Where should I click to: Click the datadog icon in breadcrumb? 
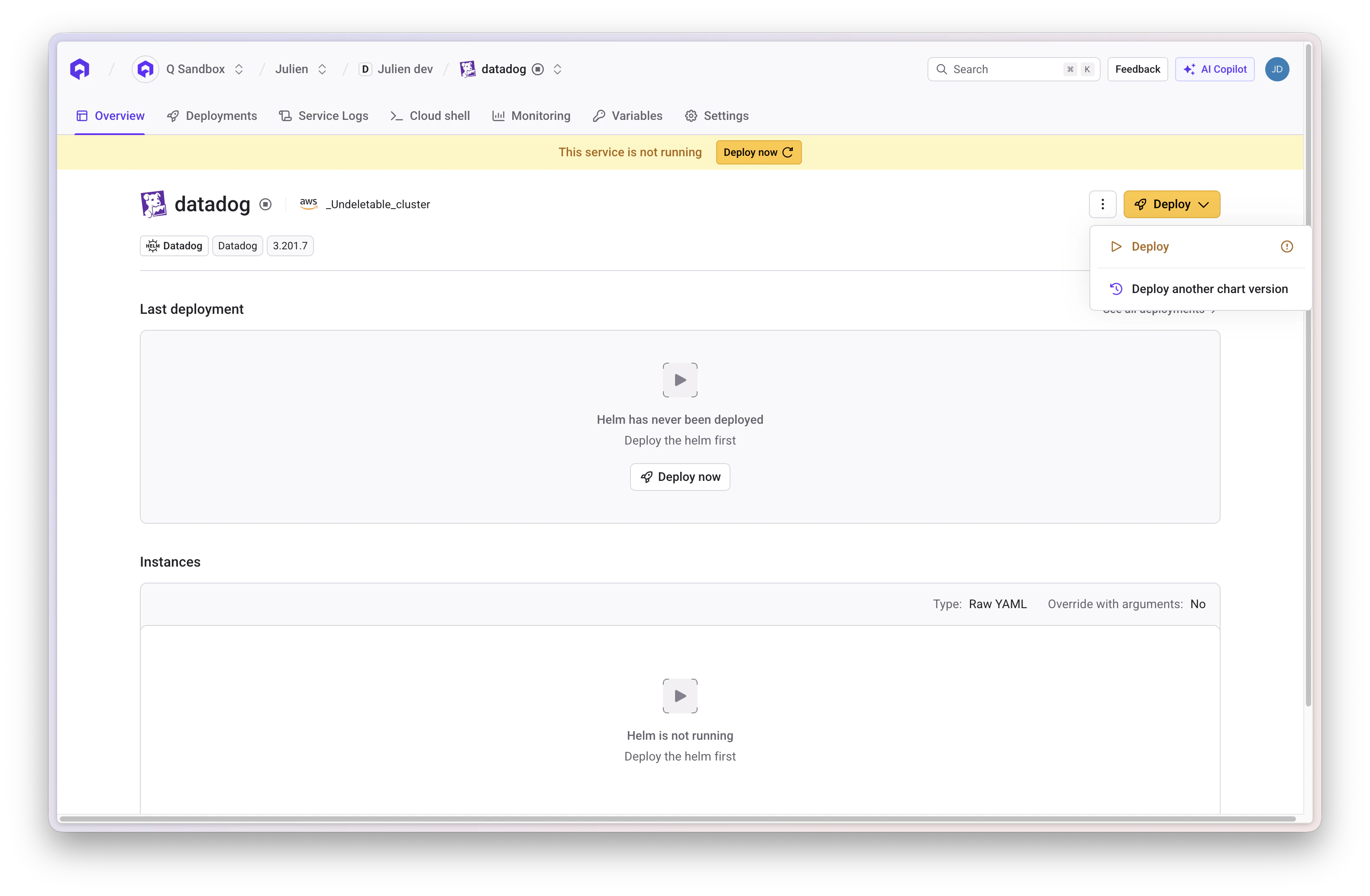pos(467,69)
